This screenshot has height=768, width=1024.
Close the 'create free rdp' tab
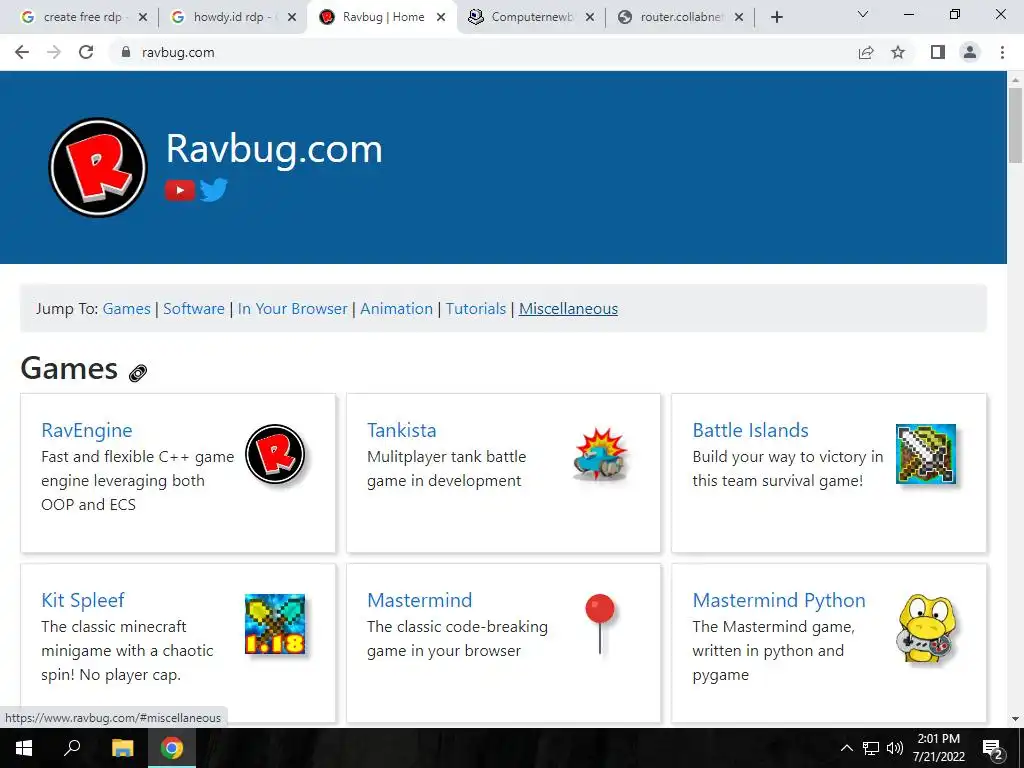click(143, 17)
